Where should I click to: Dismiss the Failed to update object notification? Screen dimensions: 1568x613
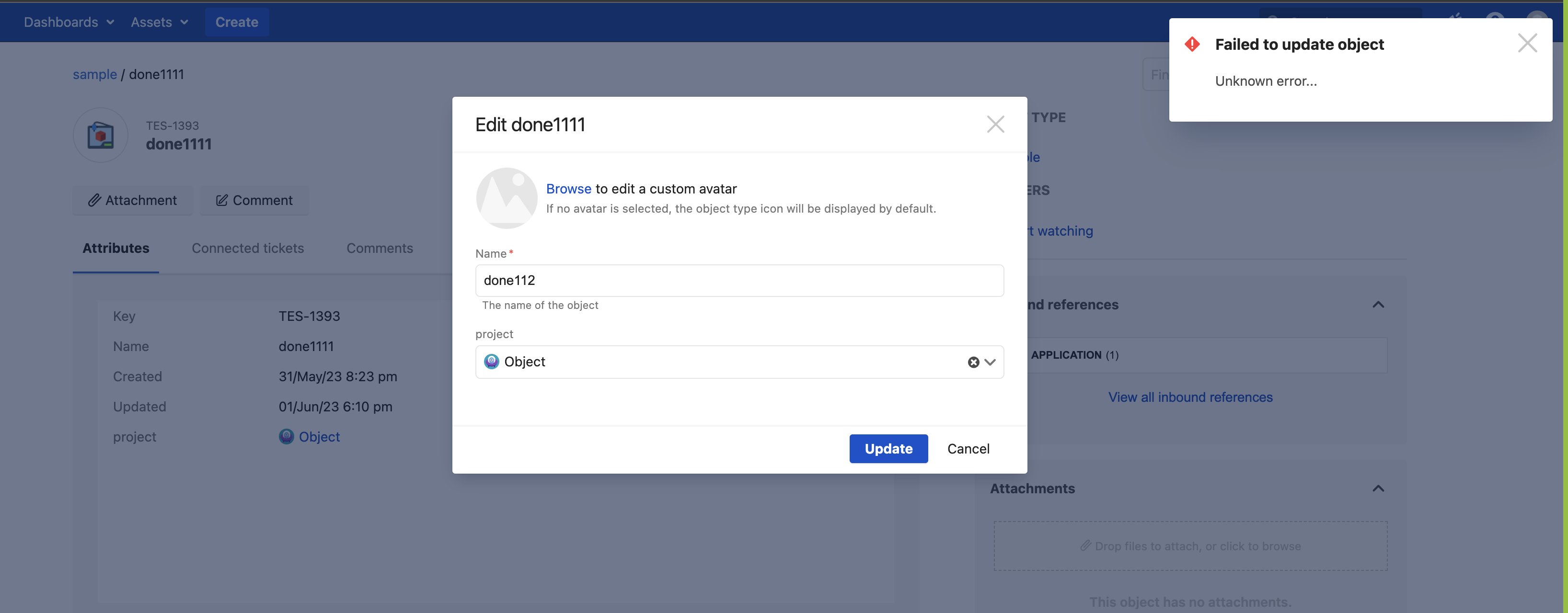click(x=1527, y=43)
